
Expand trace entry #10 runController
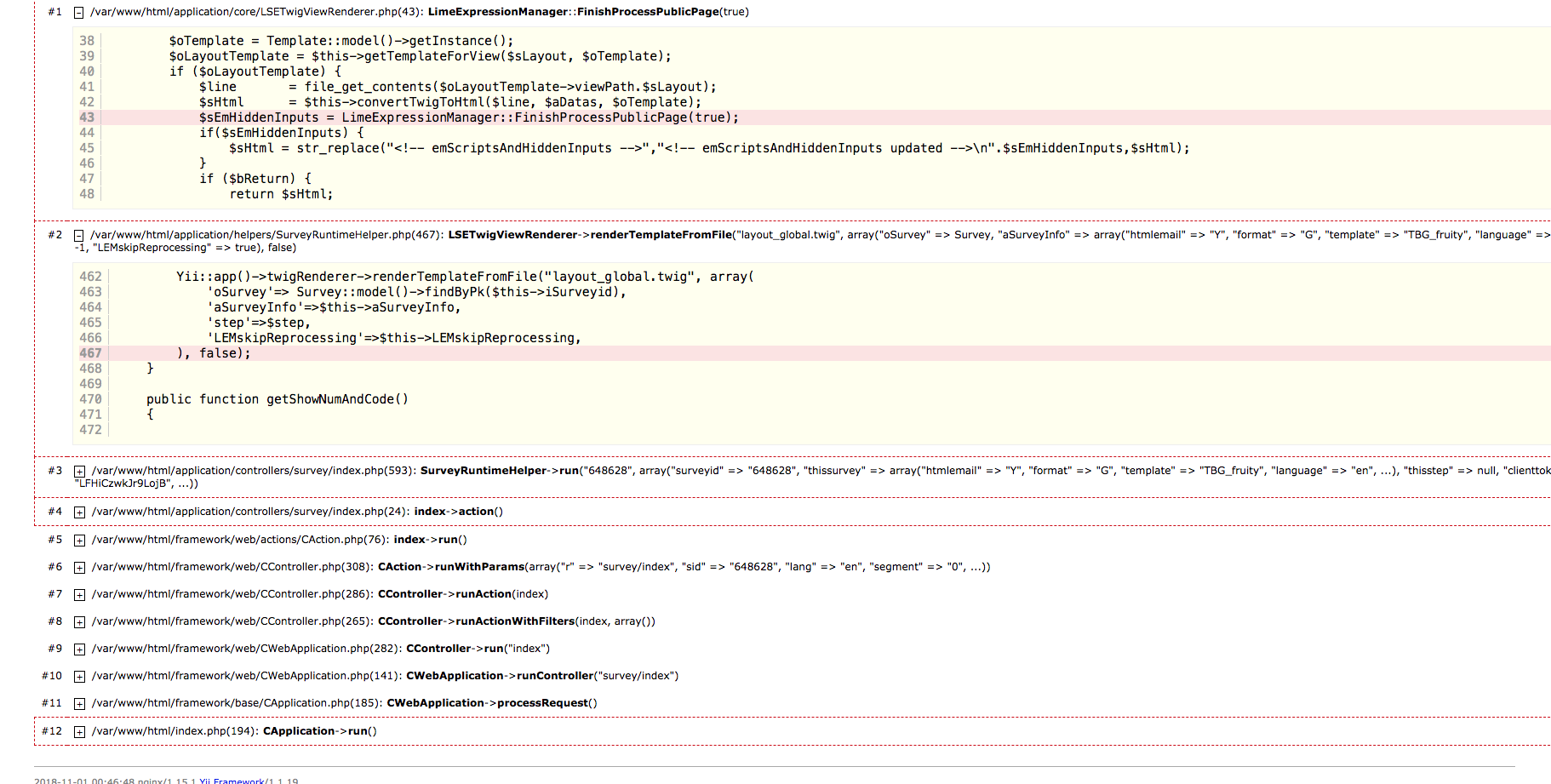(x=79, y=677)
